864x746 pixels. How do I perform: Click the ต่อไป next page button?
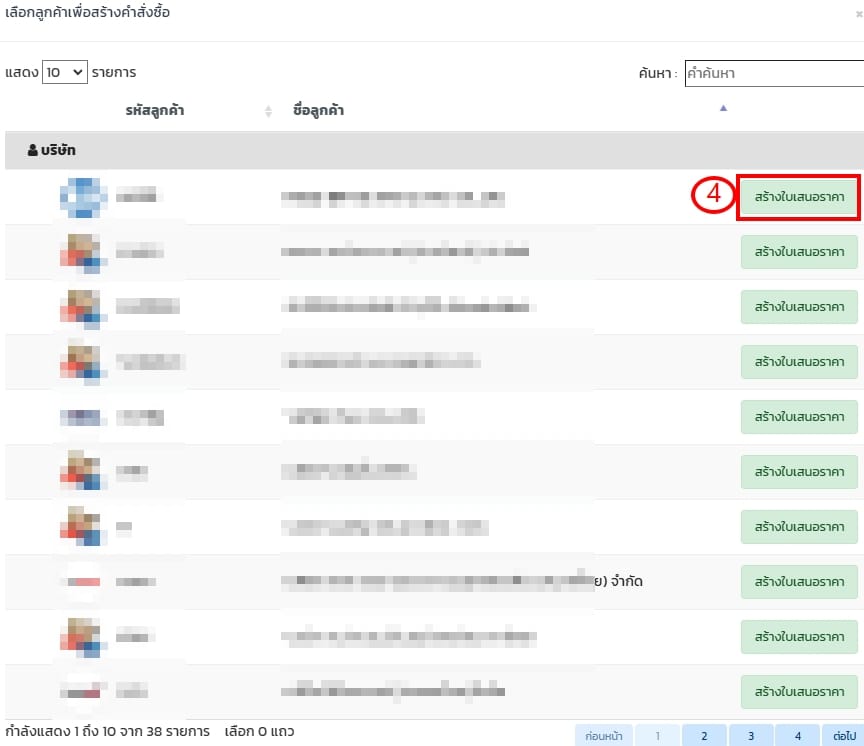843,736
